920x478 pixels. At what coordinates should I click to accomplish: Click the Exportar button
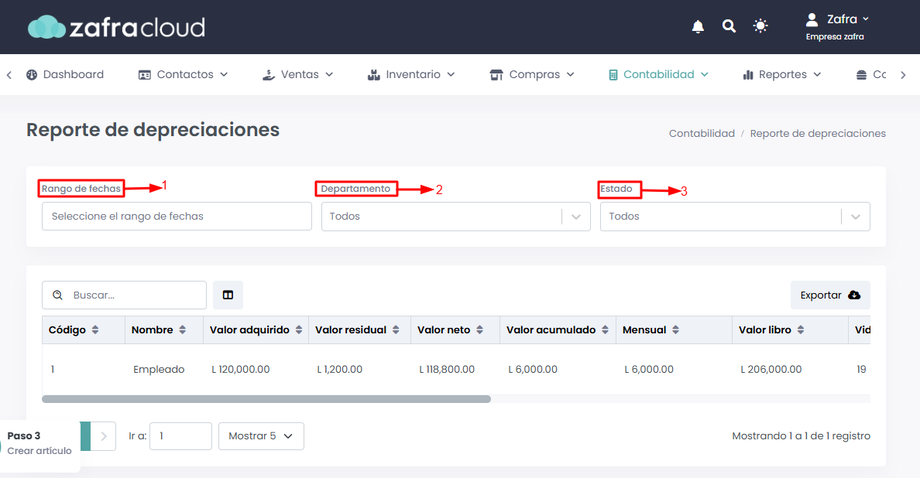coord(830,295)
